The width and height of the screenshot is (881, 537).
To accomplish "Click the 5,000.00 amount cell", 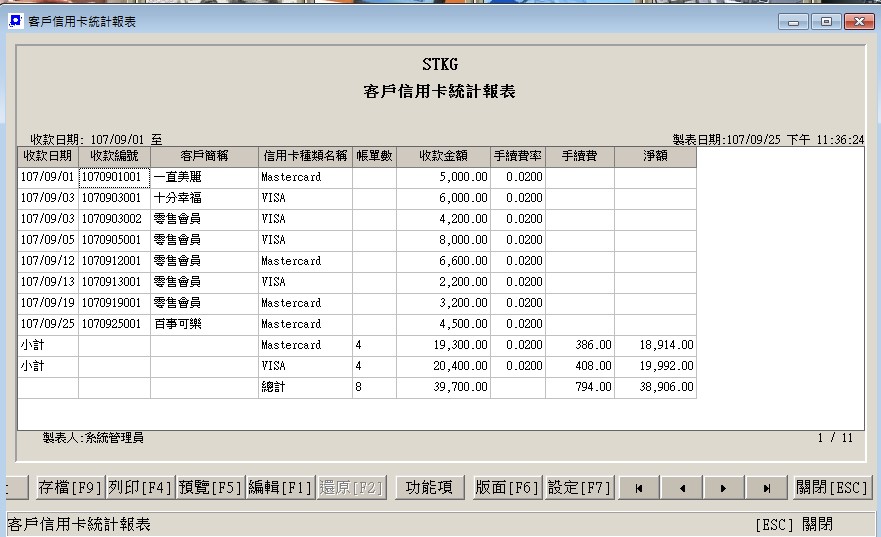I will pos(443,178).
